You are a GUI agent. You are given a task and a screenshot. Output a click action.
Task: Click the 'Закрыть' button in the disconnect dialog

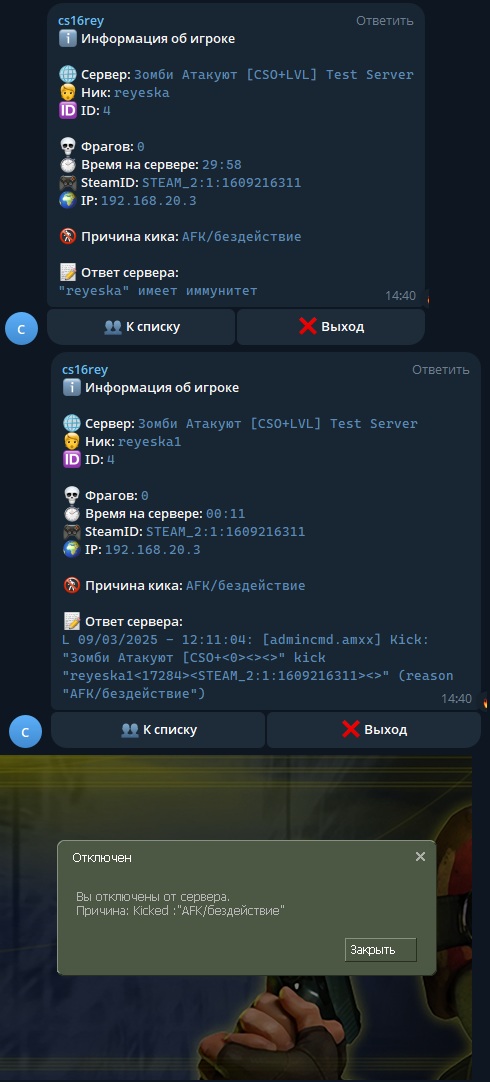coord(380,950)
